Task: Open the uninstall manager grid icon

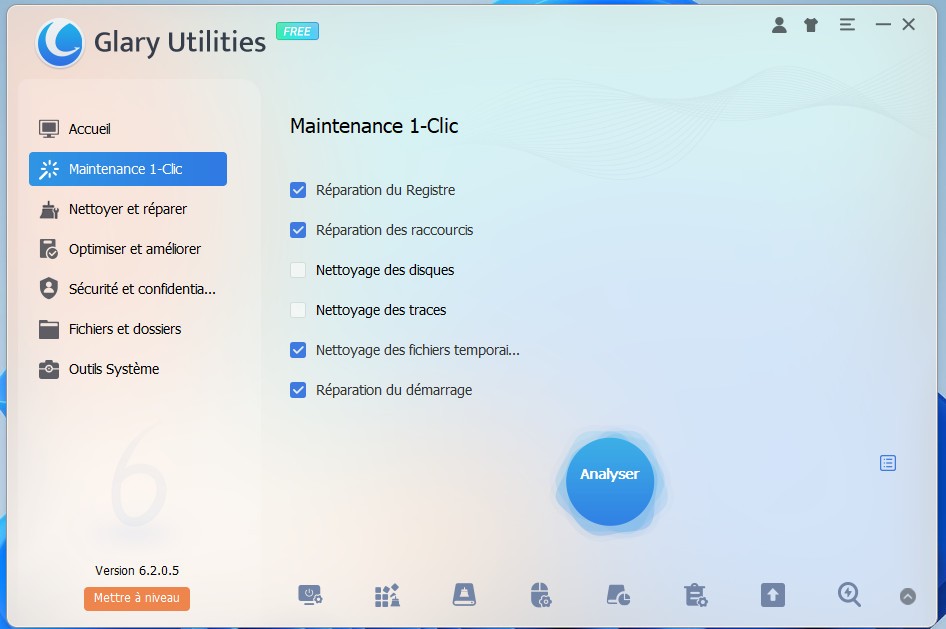Action: (x=387, y=595)
